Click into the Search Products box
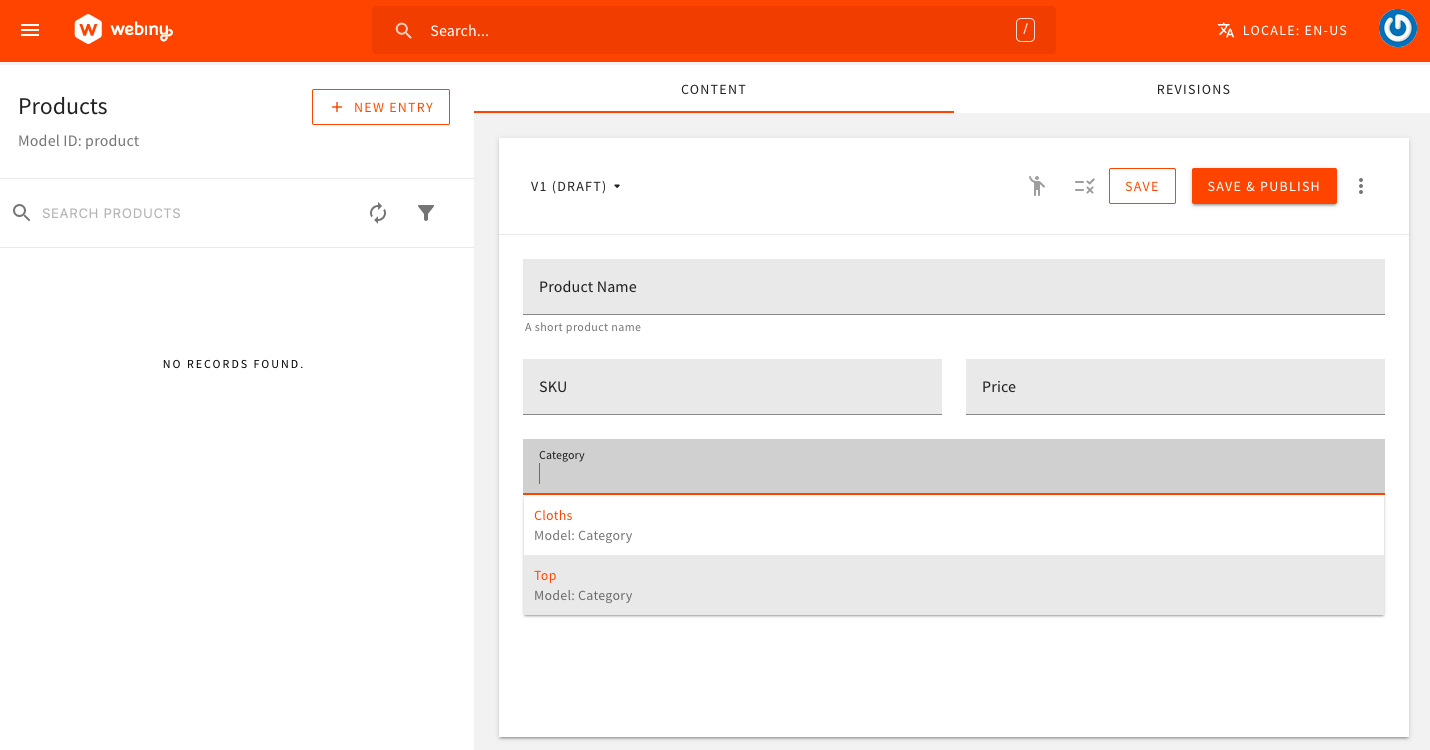Image resolution: width=1430 pixels, height=750 pixels. coord(190,213)
